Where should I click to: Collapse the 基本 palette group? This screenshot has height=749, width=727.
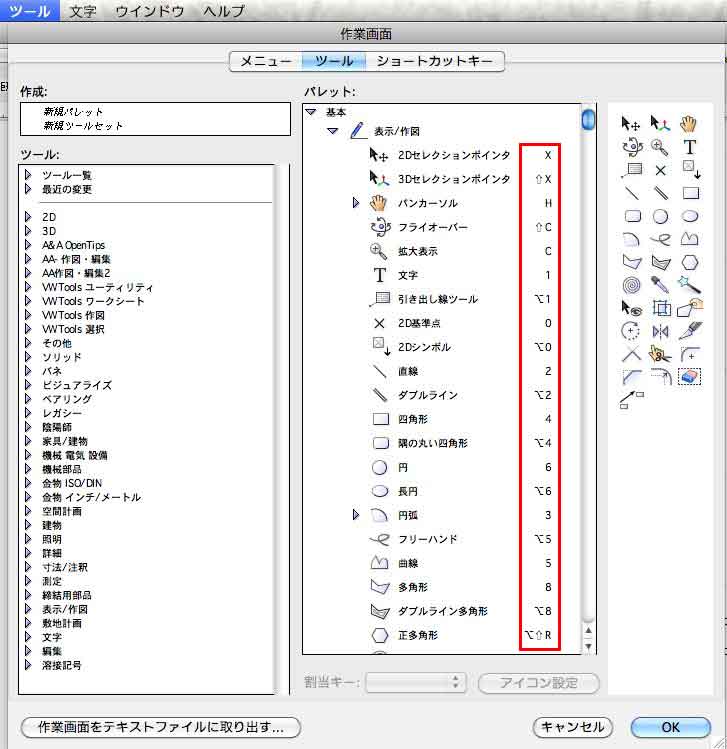click(311, 112)
